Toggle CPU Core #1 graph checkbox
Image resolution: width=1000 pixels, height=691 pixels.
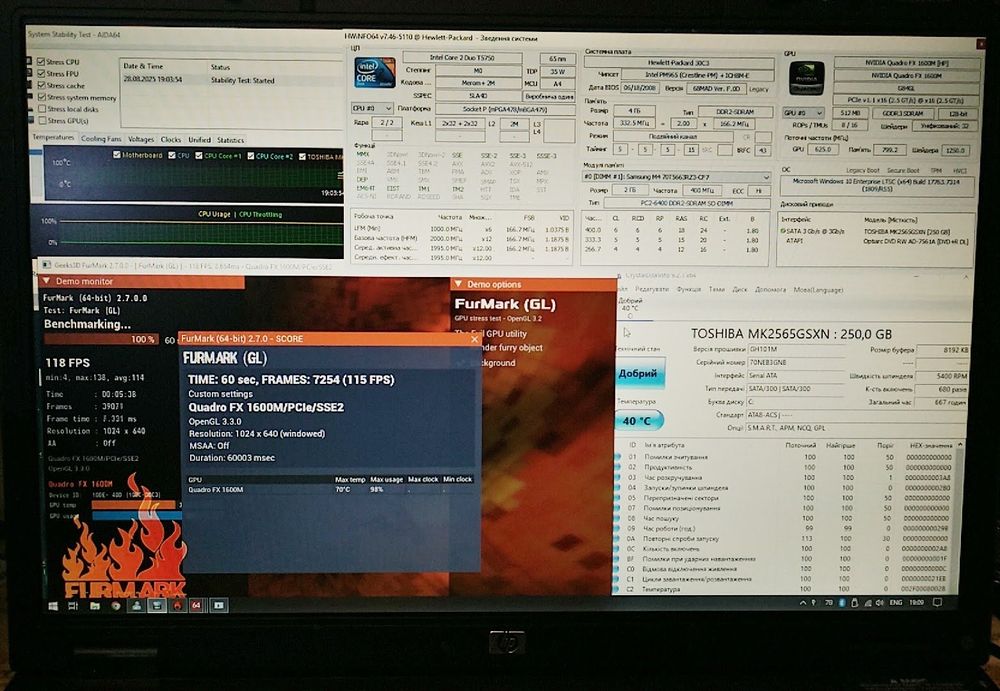click(199, 155)
